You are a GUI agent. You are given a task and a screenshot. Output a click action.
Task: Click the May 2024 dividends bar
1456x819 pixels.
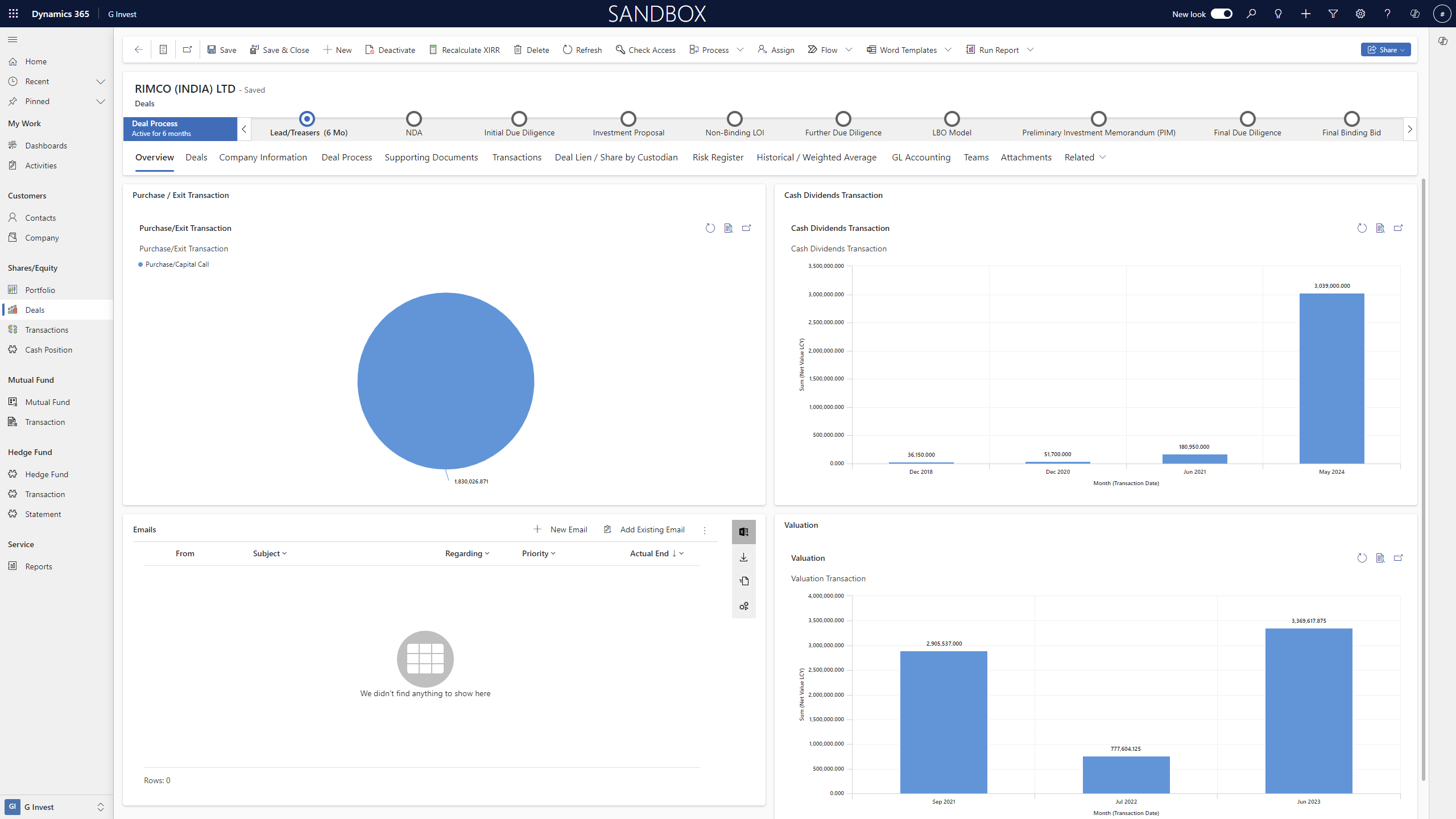(x=1331, y=378)
